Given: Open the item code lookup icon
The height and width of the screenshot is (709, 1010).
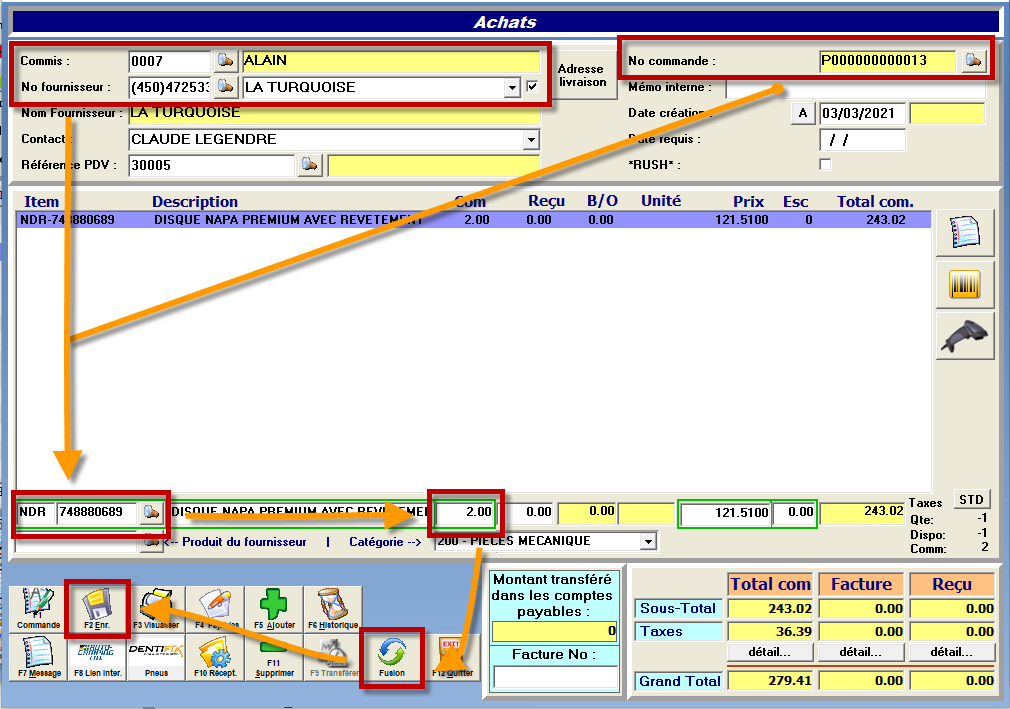Looking at the screenshot, I should coord(151,513).
